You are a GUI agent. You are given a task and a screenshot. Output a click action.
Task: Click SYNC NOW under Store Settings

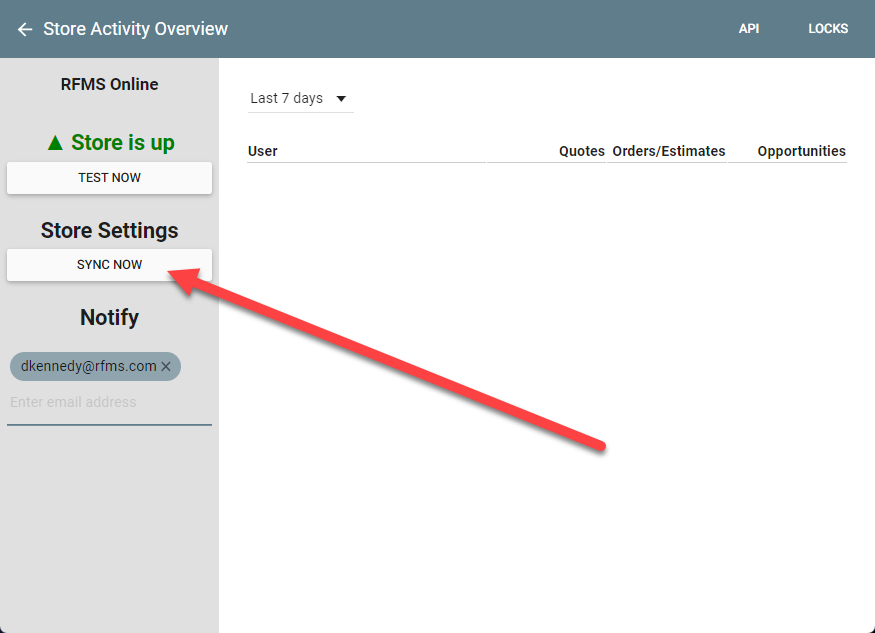click(x=109, y=264)
